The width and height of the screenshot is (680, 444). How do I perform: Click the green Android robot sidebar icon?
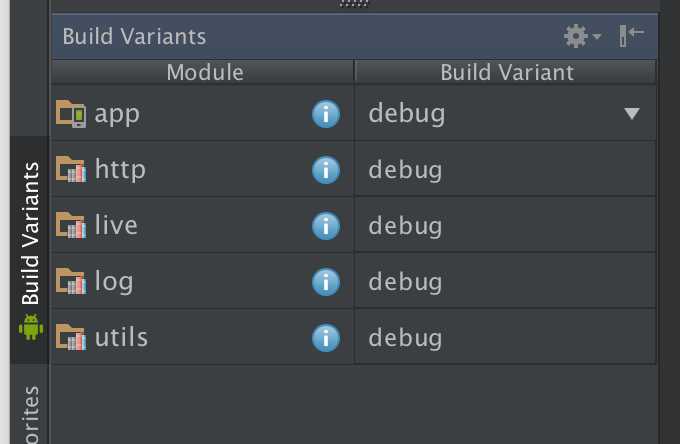point(31,327)
